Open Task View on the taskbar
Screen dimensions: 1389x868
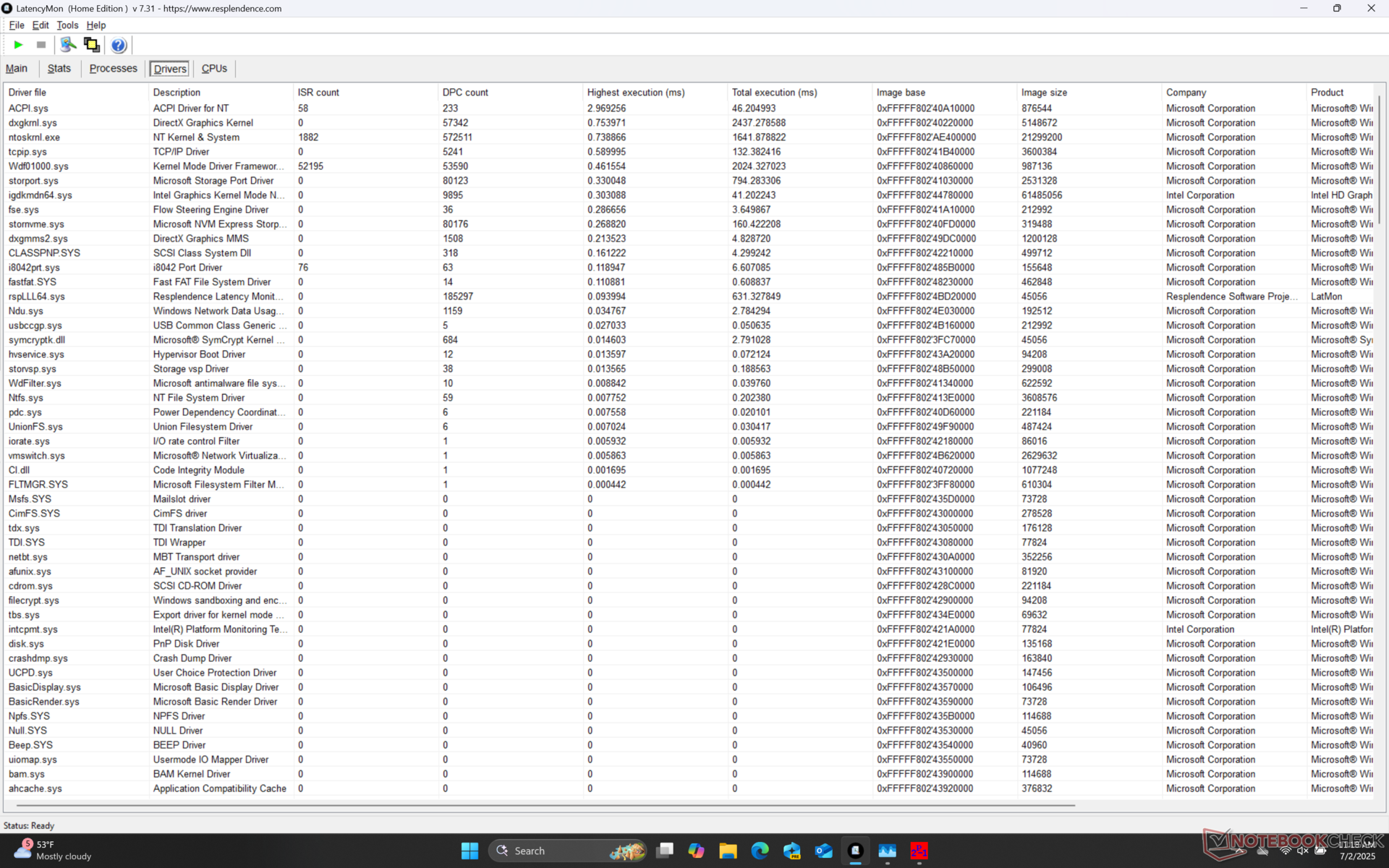pos(665,851)
